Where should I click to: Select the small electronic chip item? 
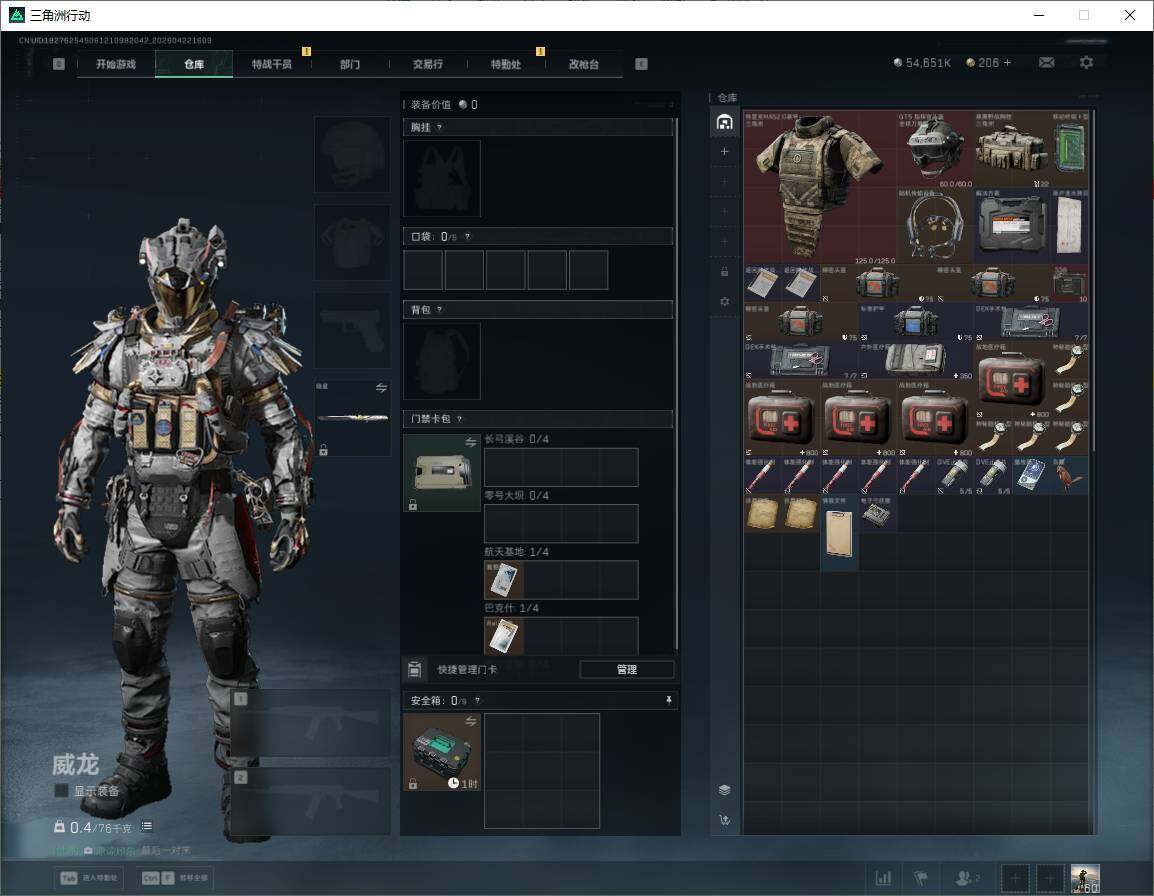877,513
